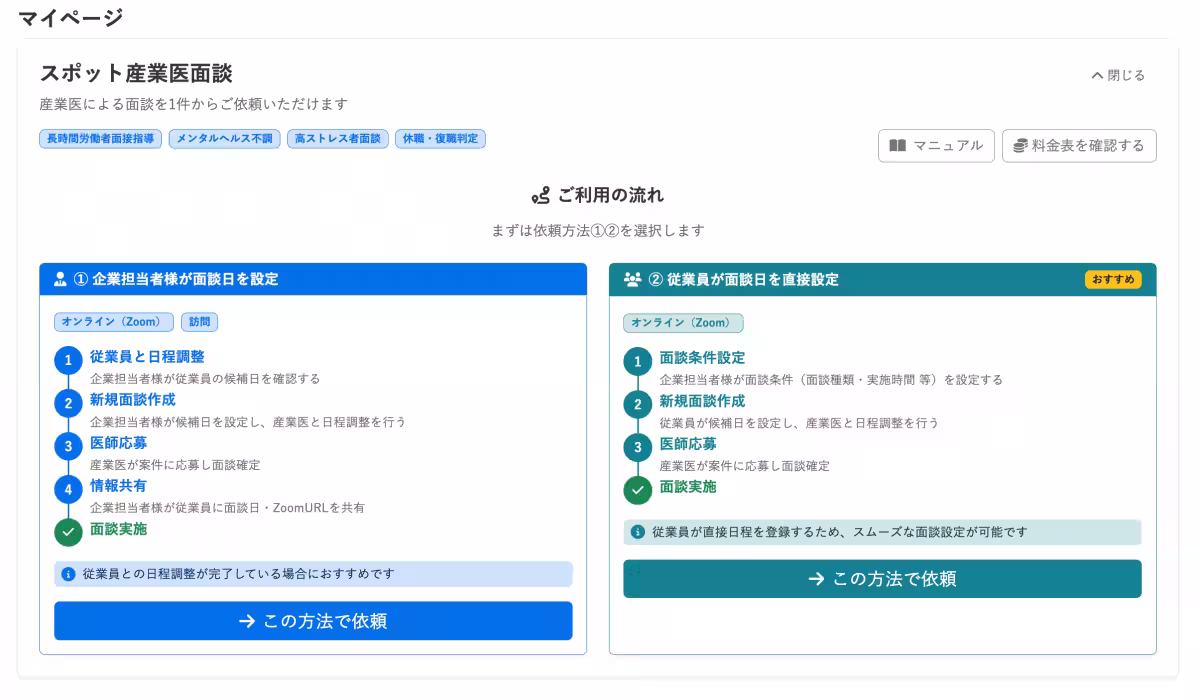Screen dimensions: 1200x700
Task: Open the pricing via 料金表を確認する button
Action: coord(1079,145)
